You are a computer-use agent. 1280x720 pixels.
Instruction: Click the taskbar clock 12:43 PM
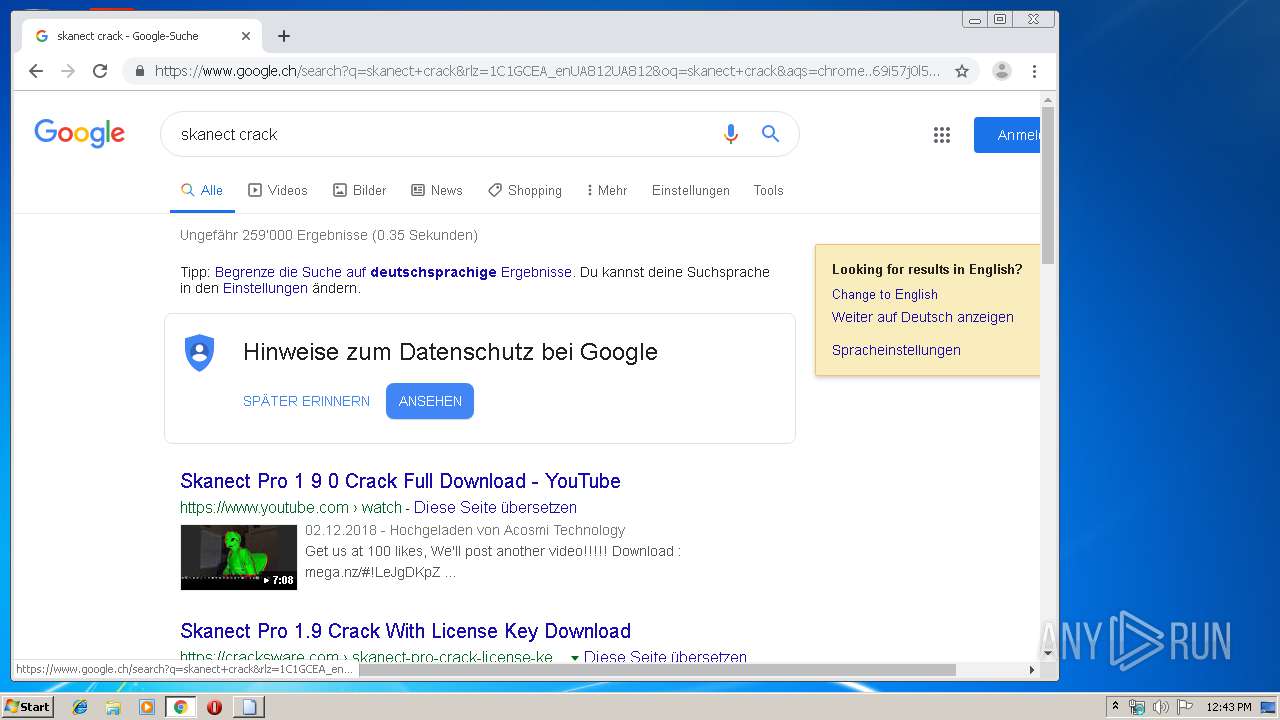pyautogui.click(x=1229, y=707)
